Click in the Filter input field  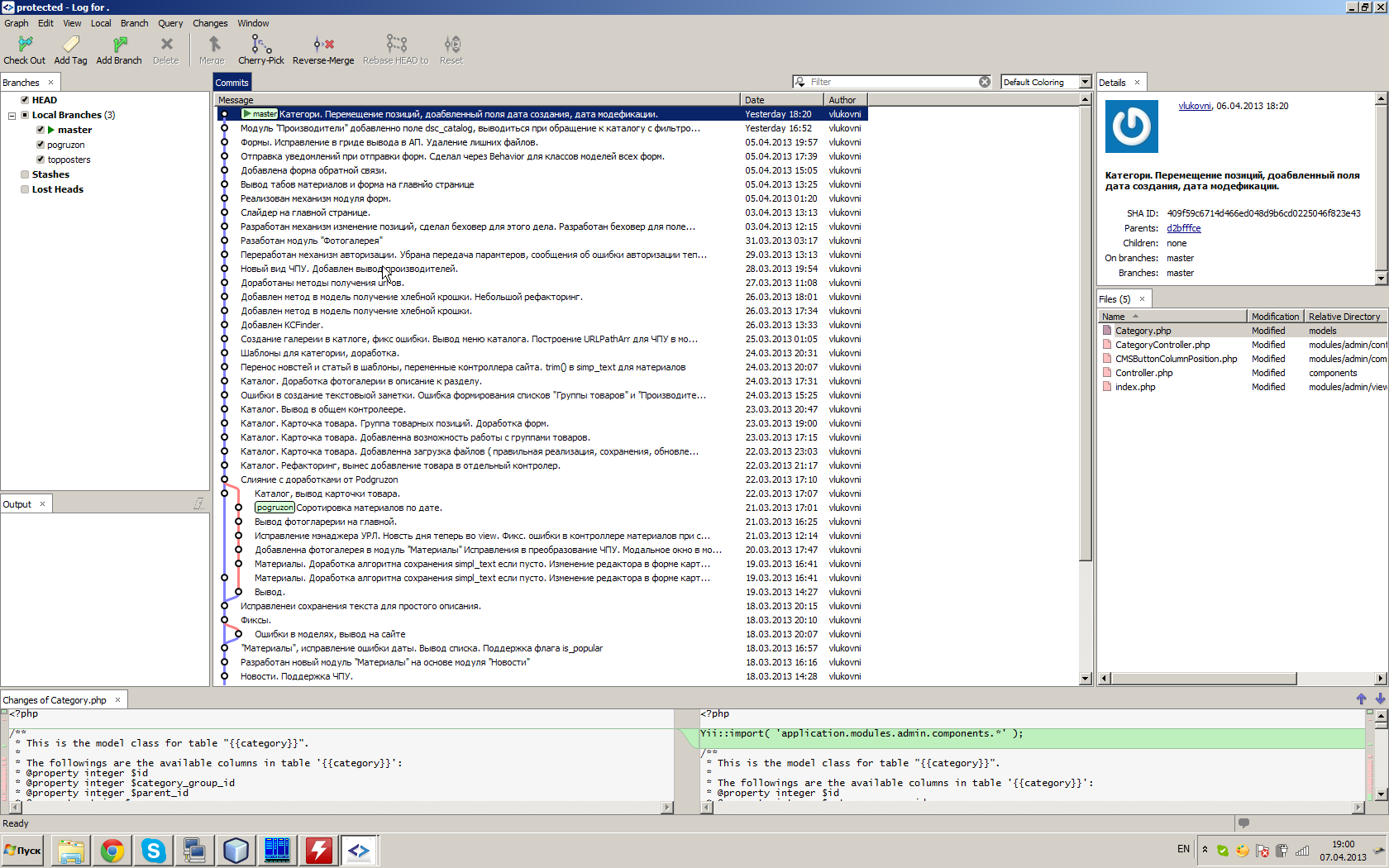point(892,82)
